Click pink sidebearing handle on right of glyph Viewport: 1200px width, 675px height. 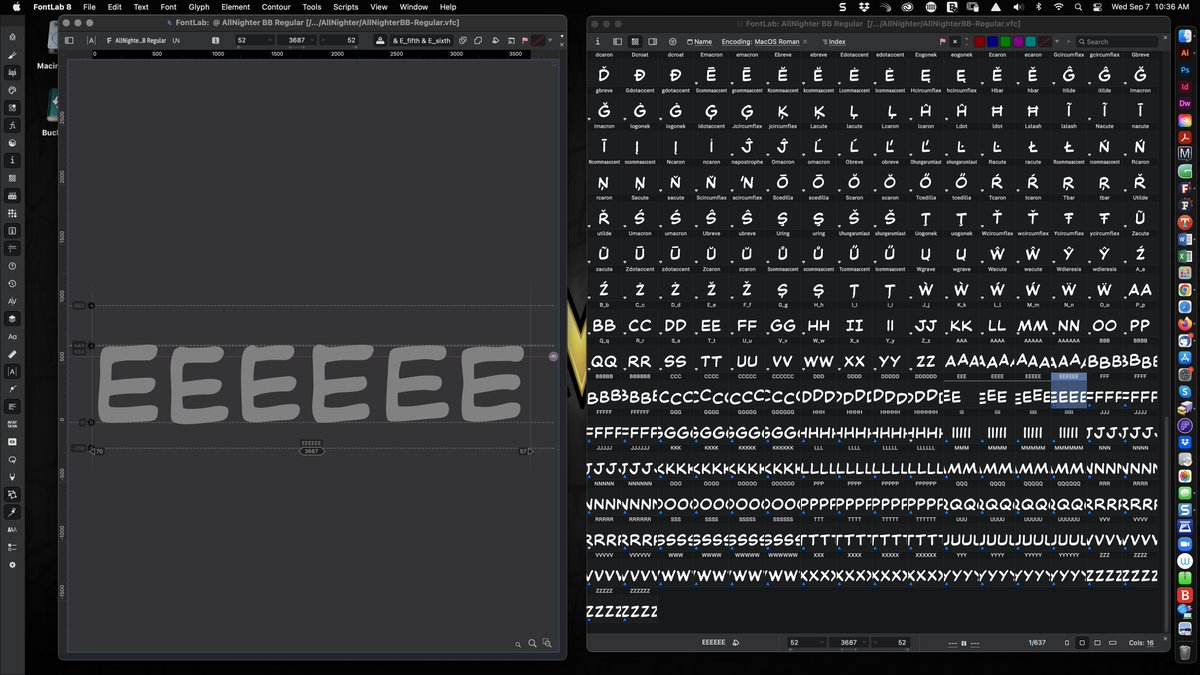[x=553, y=355]
